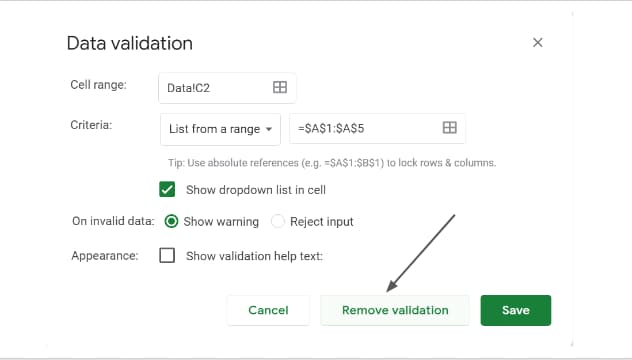632x360 pixels.
Task: Click the Appearance: label
Action: click(105, 256)
